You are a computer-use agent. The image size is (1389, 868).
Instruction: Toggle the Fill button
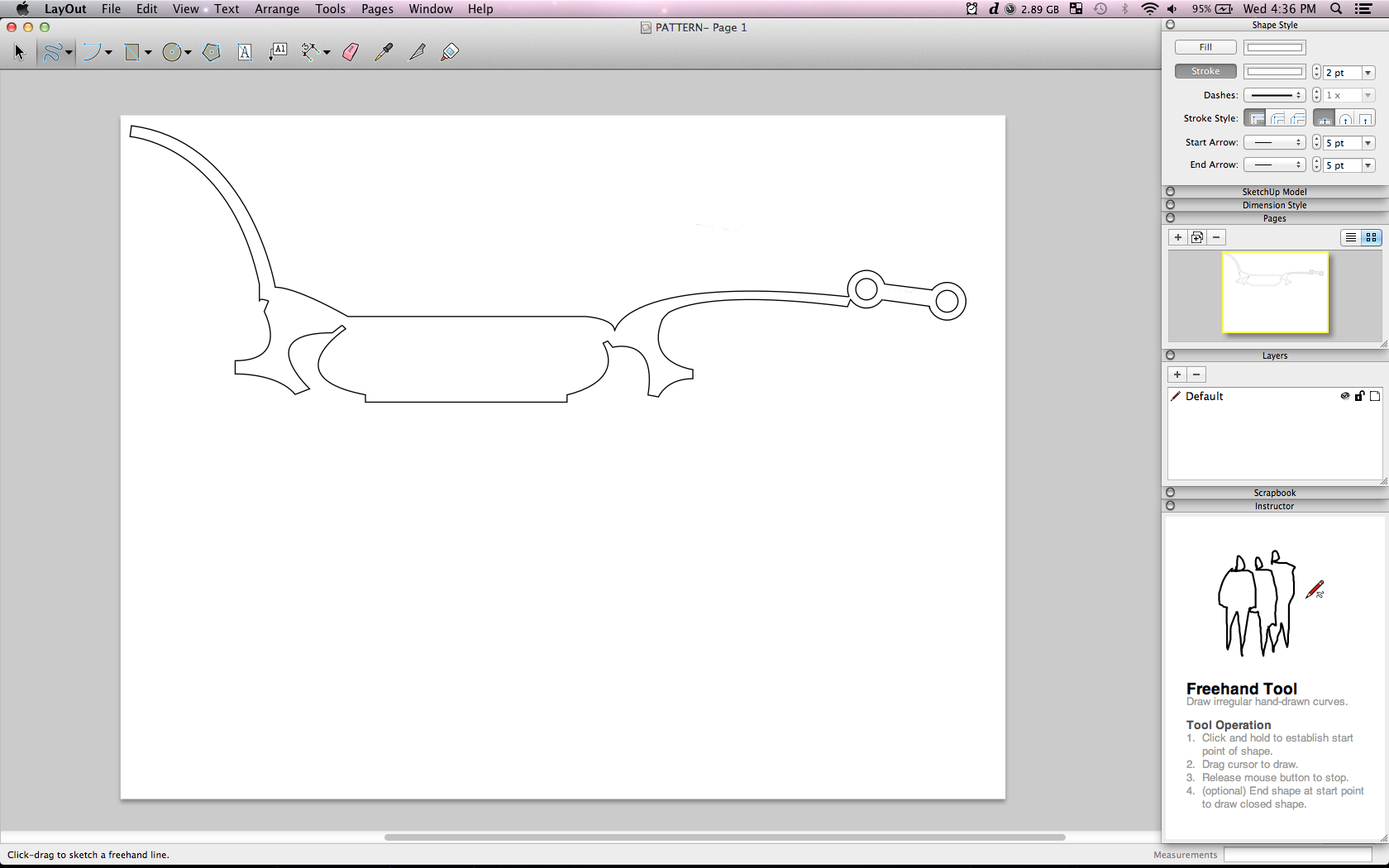pyautogui.click(x=1205, y=47)
